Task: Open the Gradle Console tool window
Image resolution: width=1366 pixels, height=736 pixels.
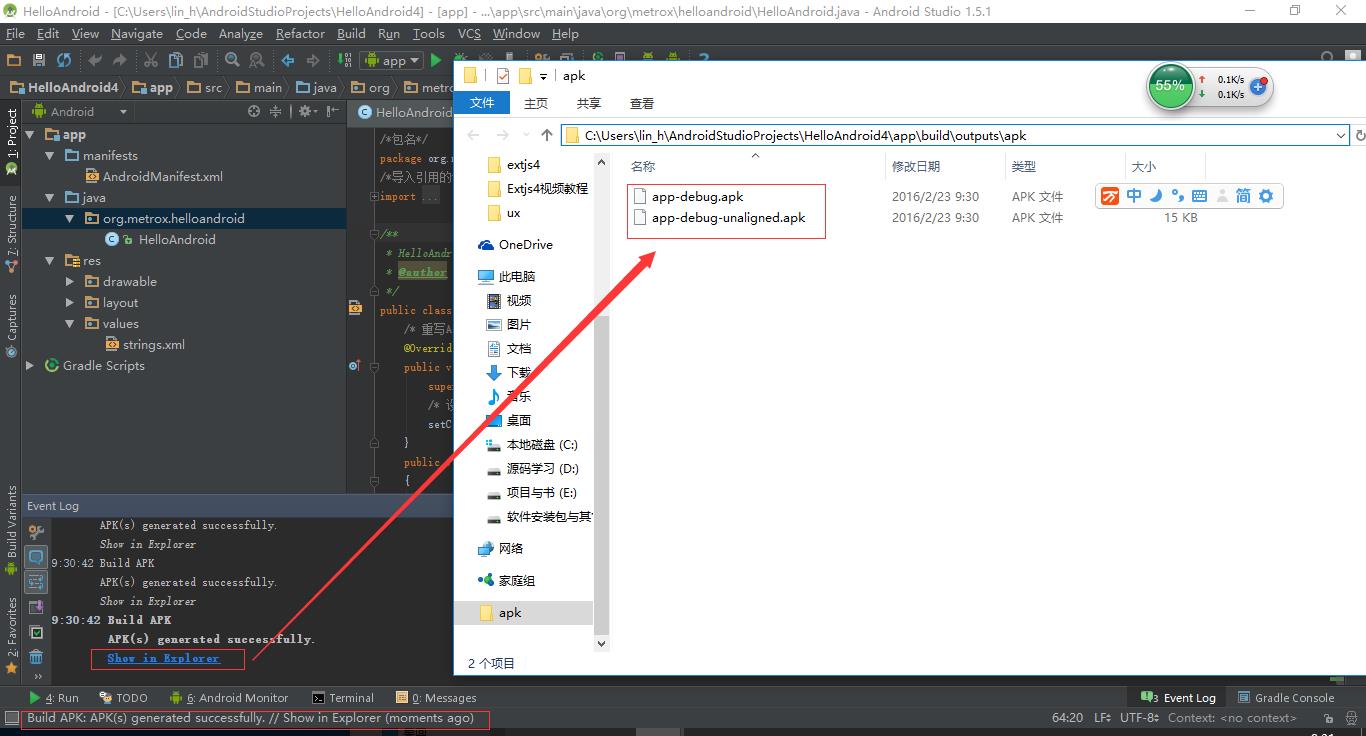Action: point(1286,698)
